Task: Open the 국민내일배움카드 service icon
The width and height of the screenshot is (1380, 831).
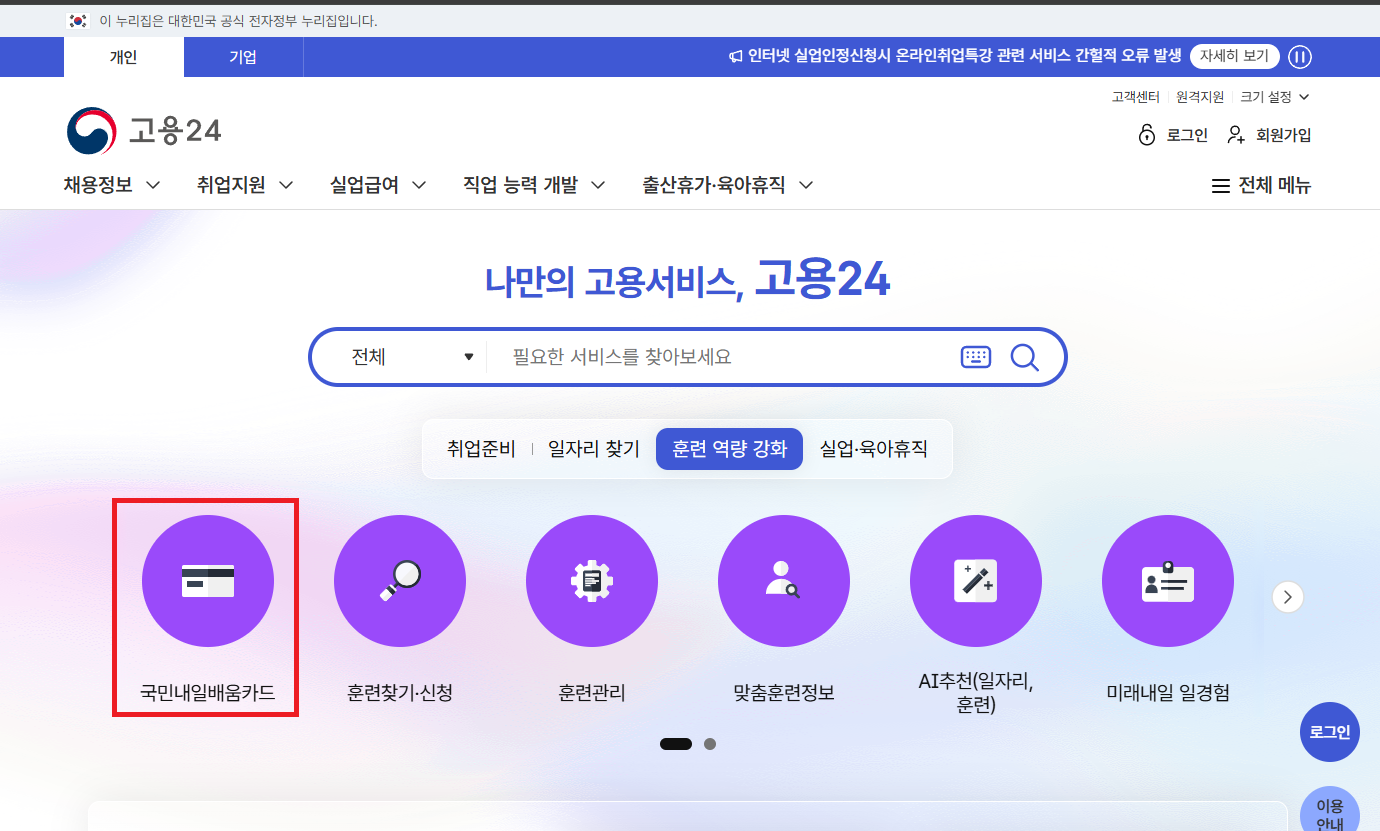Action: pos(206,581)
